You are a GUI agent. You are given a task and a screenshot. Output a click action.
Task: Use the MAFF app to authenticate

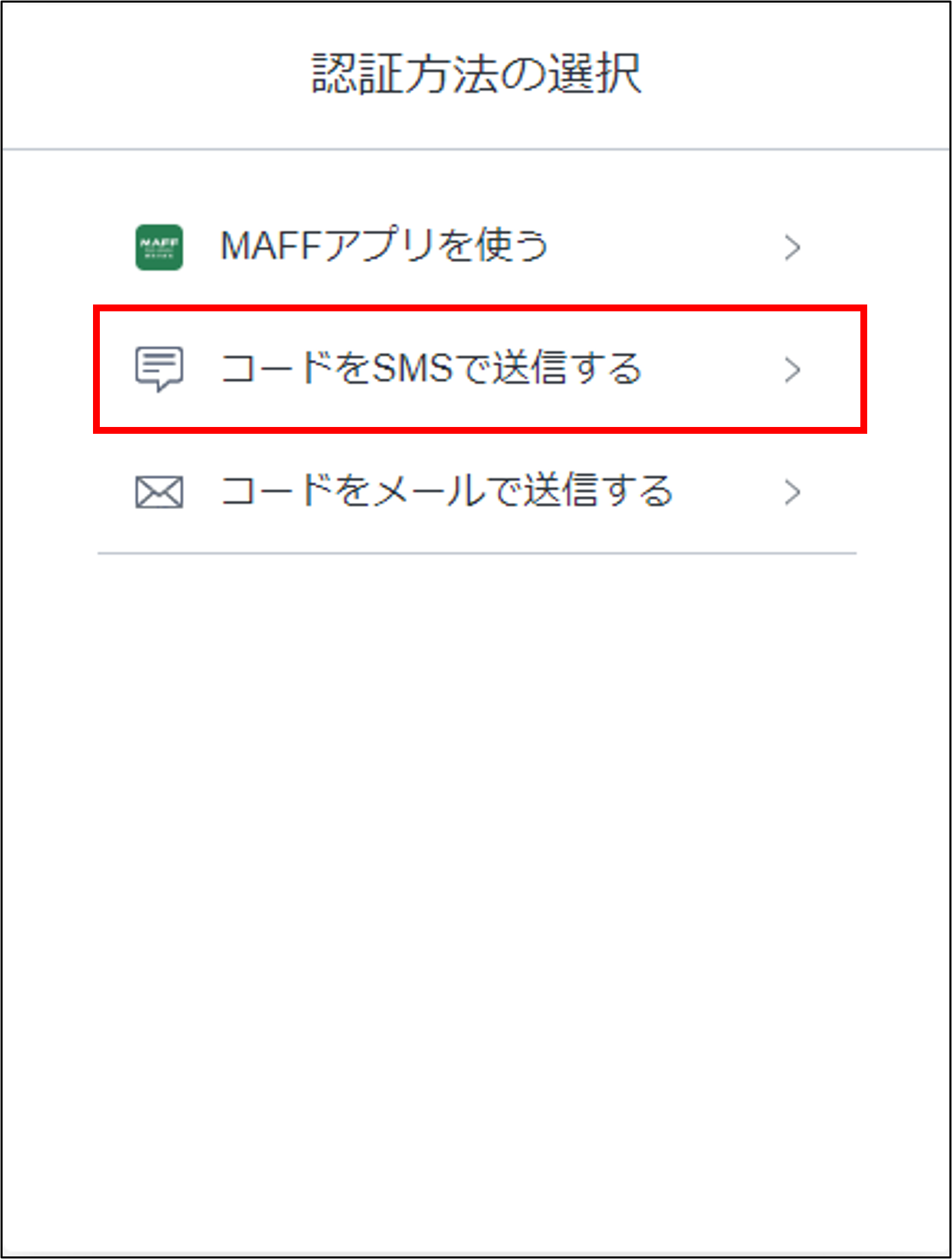(477, 247)
